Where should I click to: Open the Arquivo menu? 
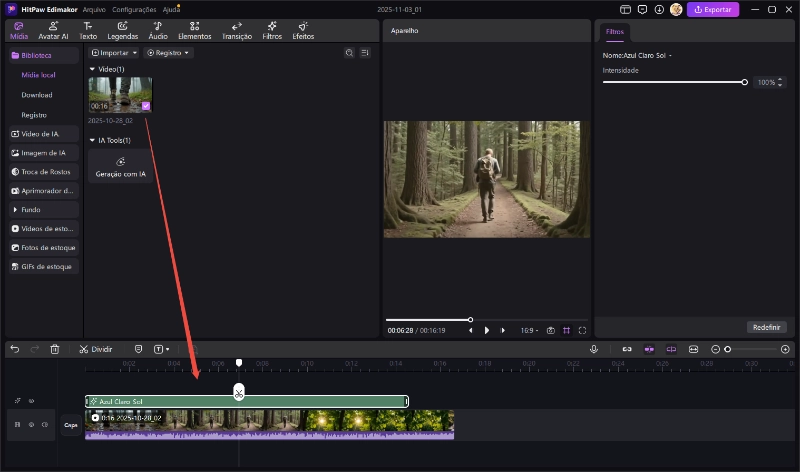coord(94,9)
